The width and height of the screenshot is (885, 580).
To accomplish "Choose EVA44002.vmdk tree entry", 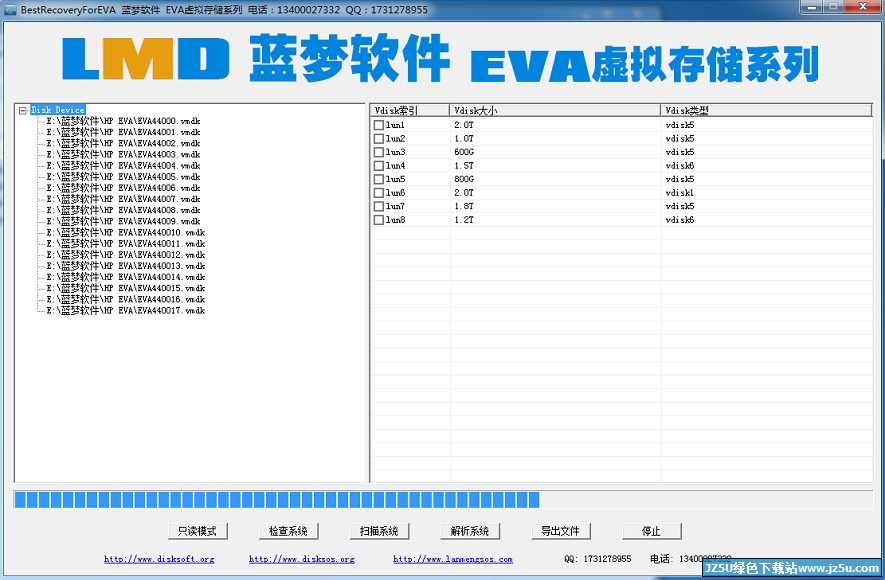I will pyautogui.click(x=123, y=143).
